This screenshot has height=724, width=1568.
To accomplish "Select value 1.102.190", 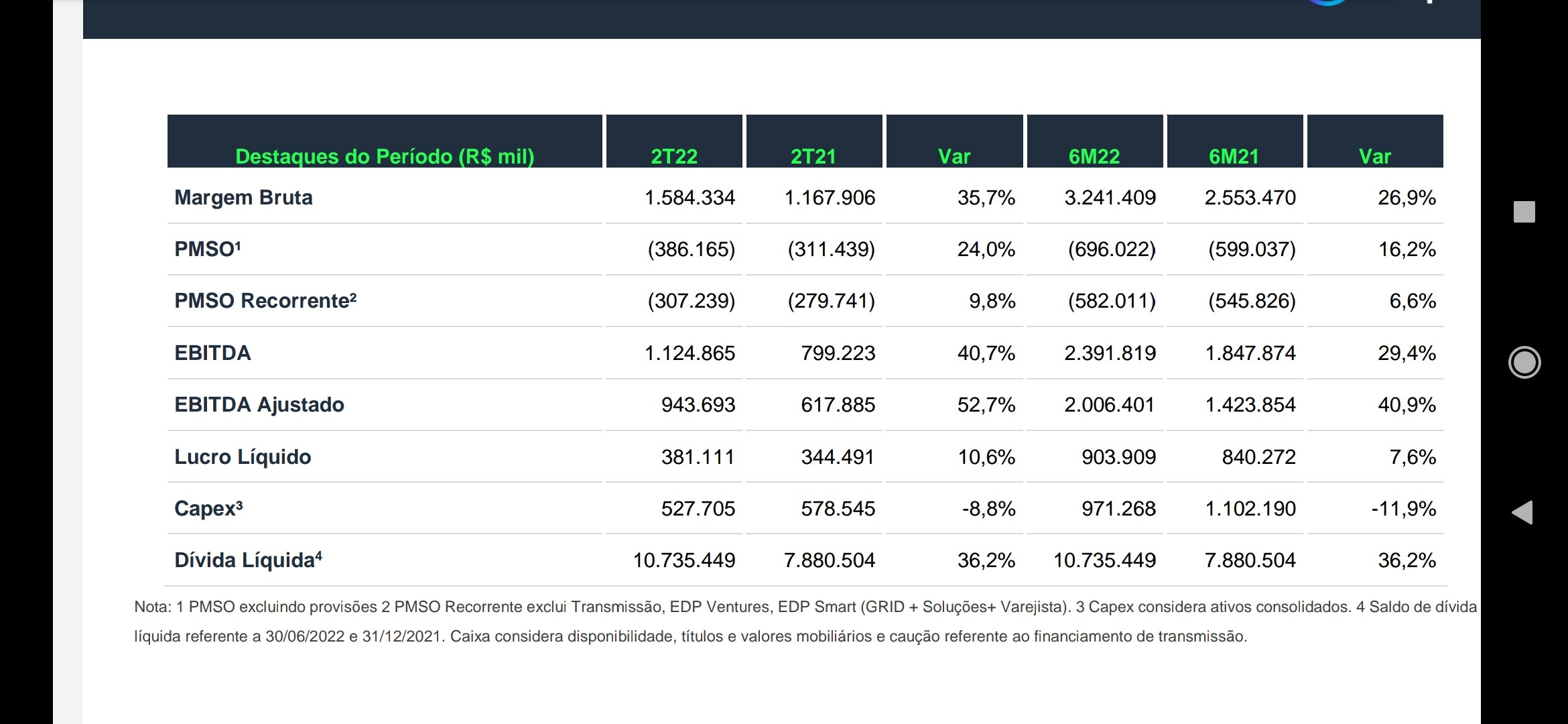I will click(x=1250, y=509).
